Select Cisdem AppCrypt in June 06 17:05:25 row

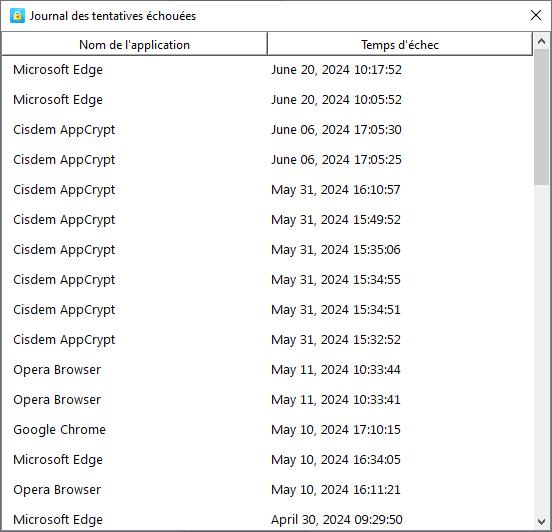64,160
